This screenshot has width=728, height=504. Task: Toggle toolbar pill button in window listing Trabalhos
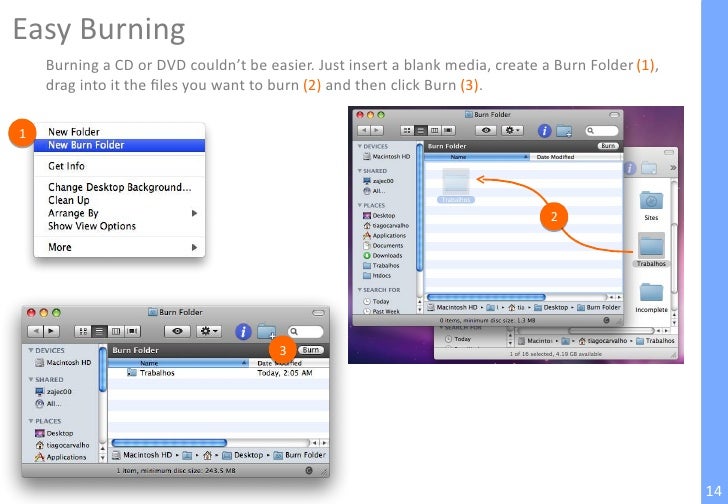click(318, 313)
